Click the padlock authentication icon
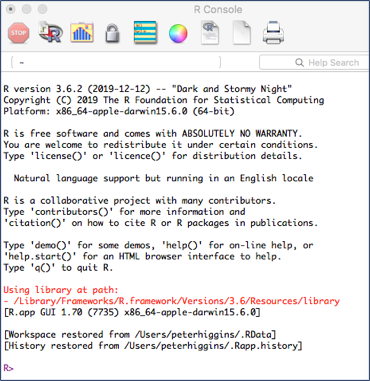Viewport: 370px width, 381px height. 112,33
